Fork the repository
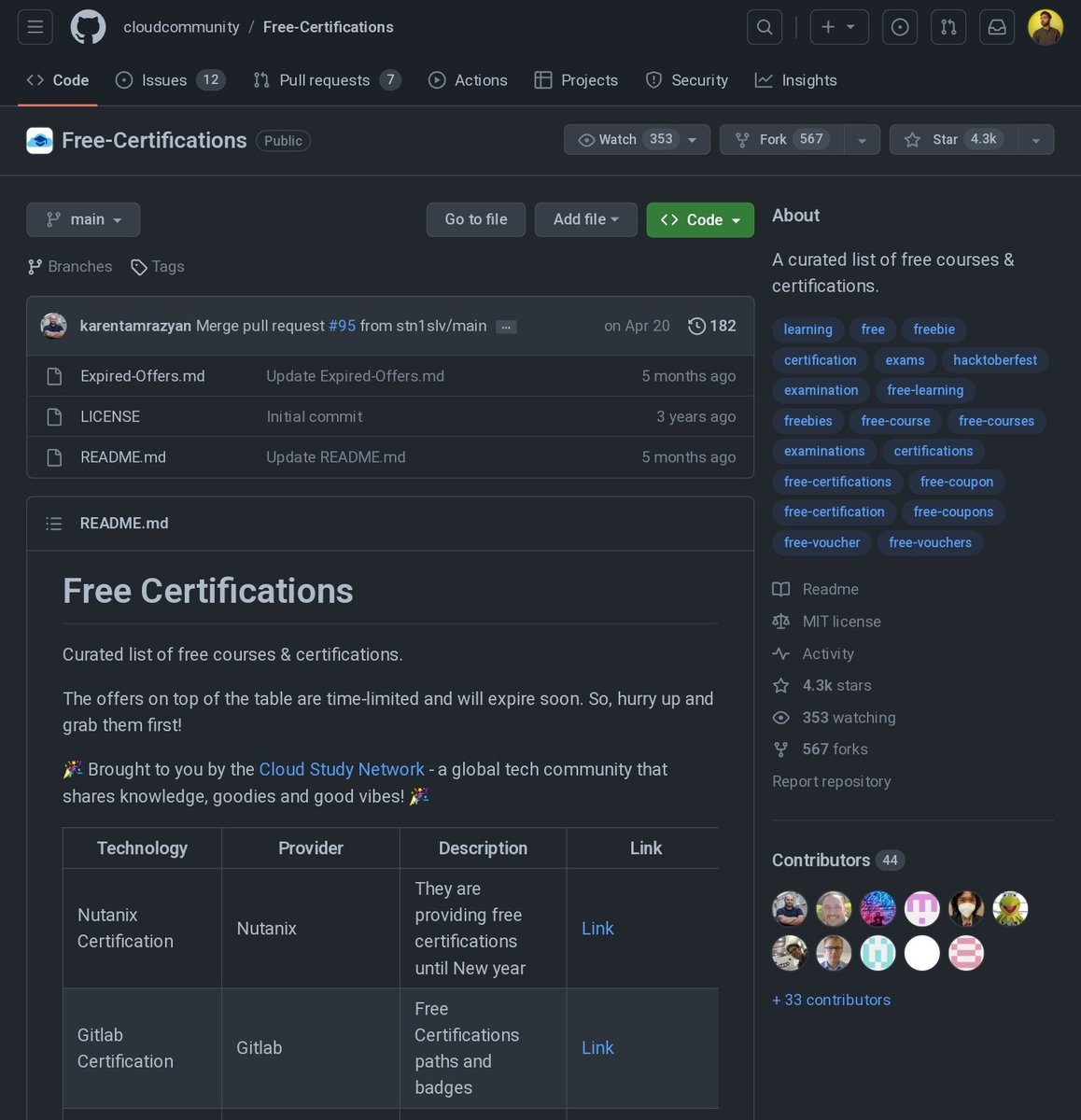The image size is (1081, 1120). click(781, 139)
